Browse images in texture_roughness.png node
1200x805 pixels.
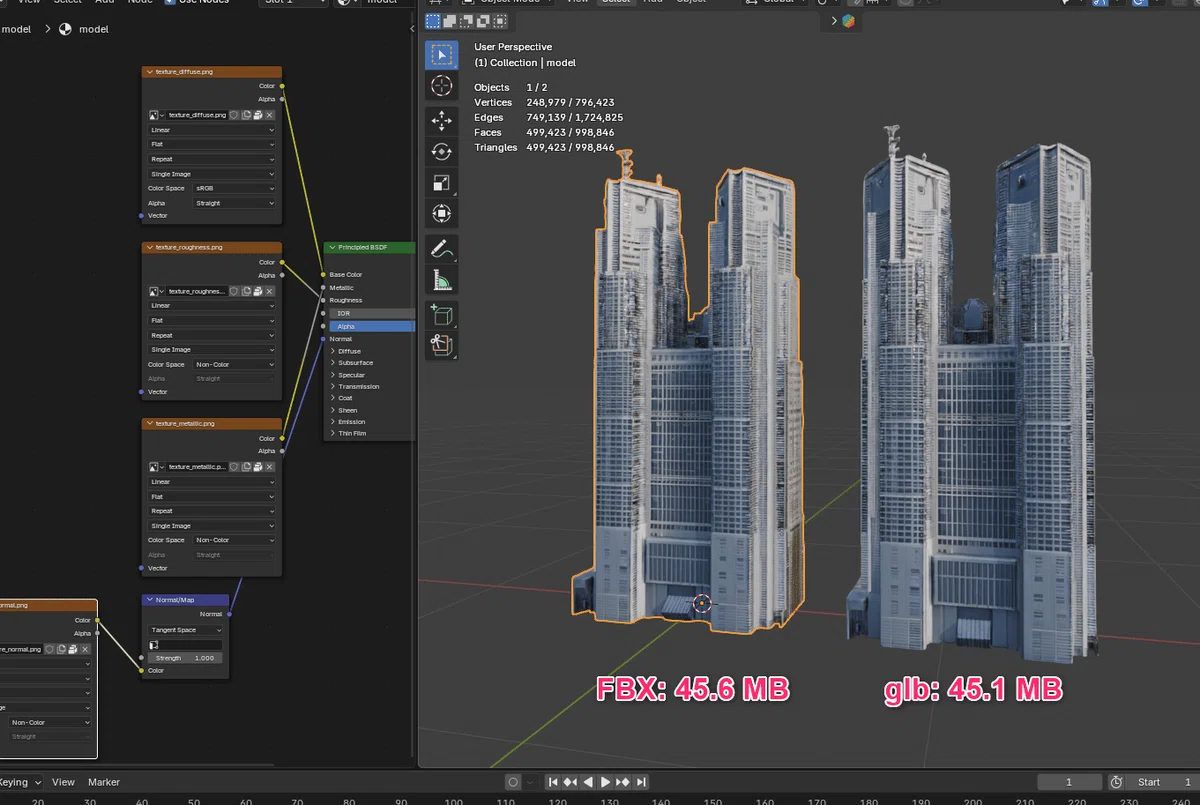156,291
